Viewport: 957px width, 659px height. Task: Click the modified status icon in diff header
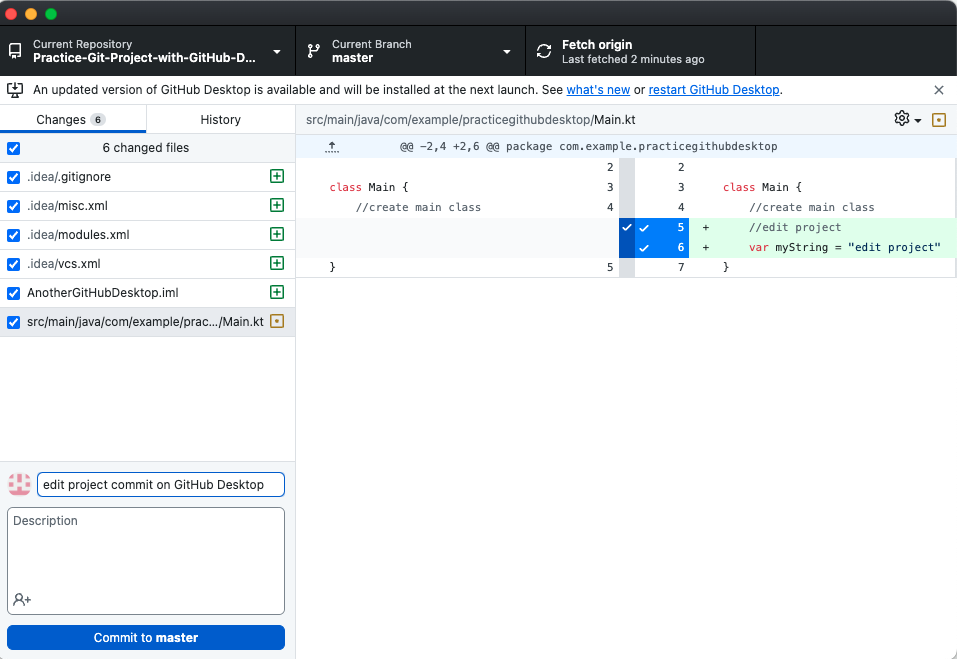939,120
